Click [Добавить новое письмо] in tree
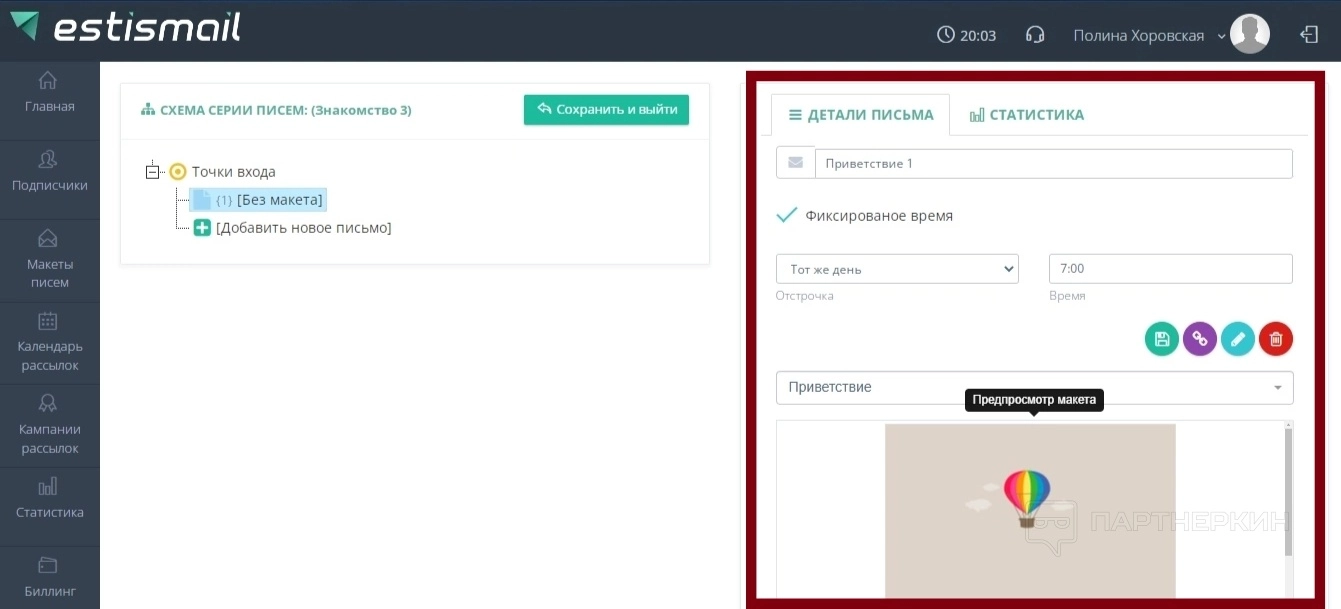The height and width of the screenshot is (609, 1341). (x=304, y=228)
